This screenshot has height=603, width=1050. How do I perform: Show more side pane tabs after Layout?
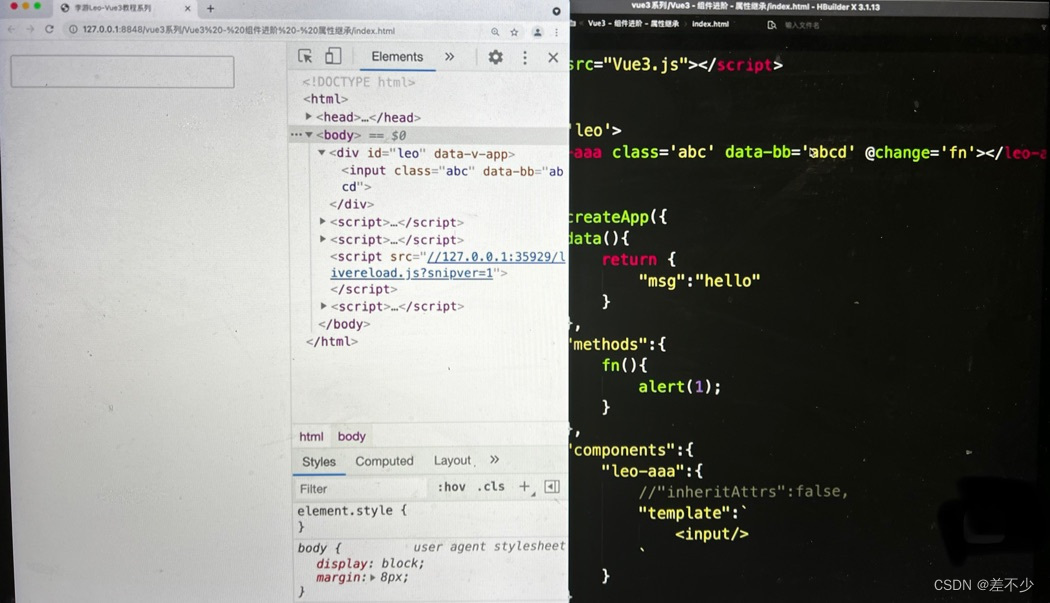point(494,460)
